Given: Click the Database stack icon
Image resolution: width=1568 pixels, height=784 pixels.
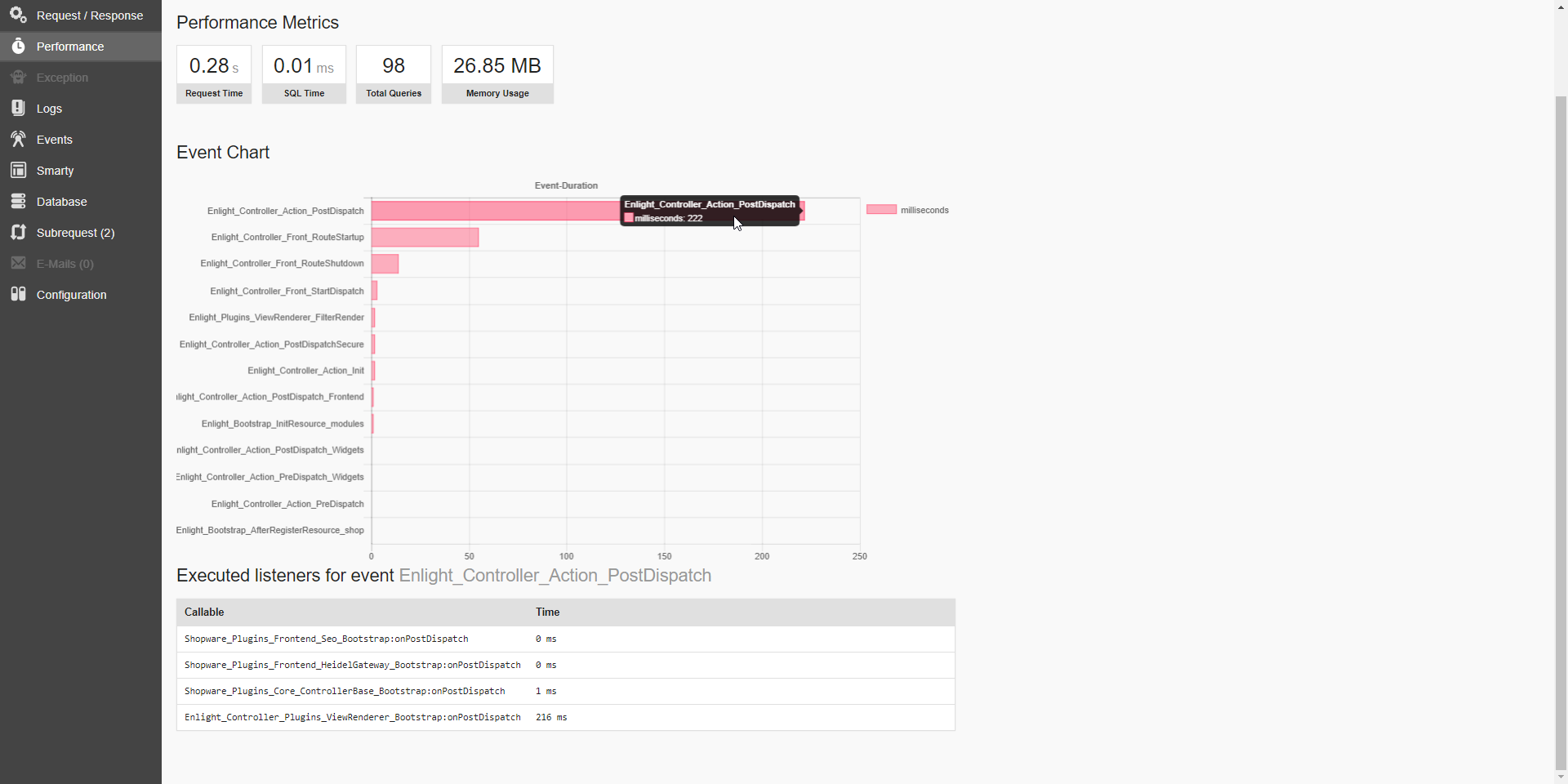Looking at the screenshot, I should [18, 201].
